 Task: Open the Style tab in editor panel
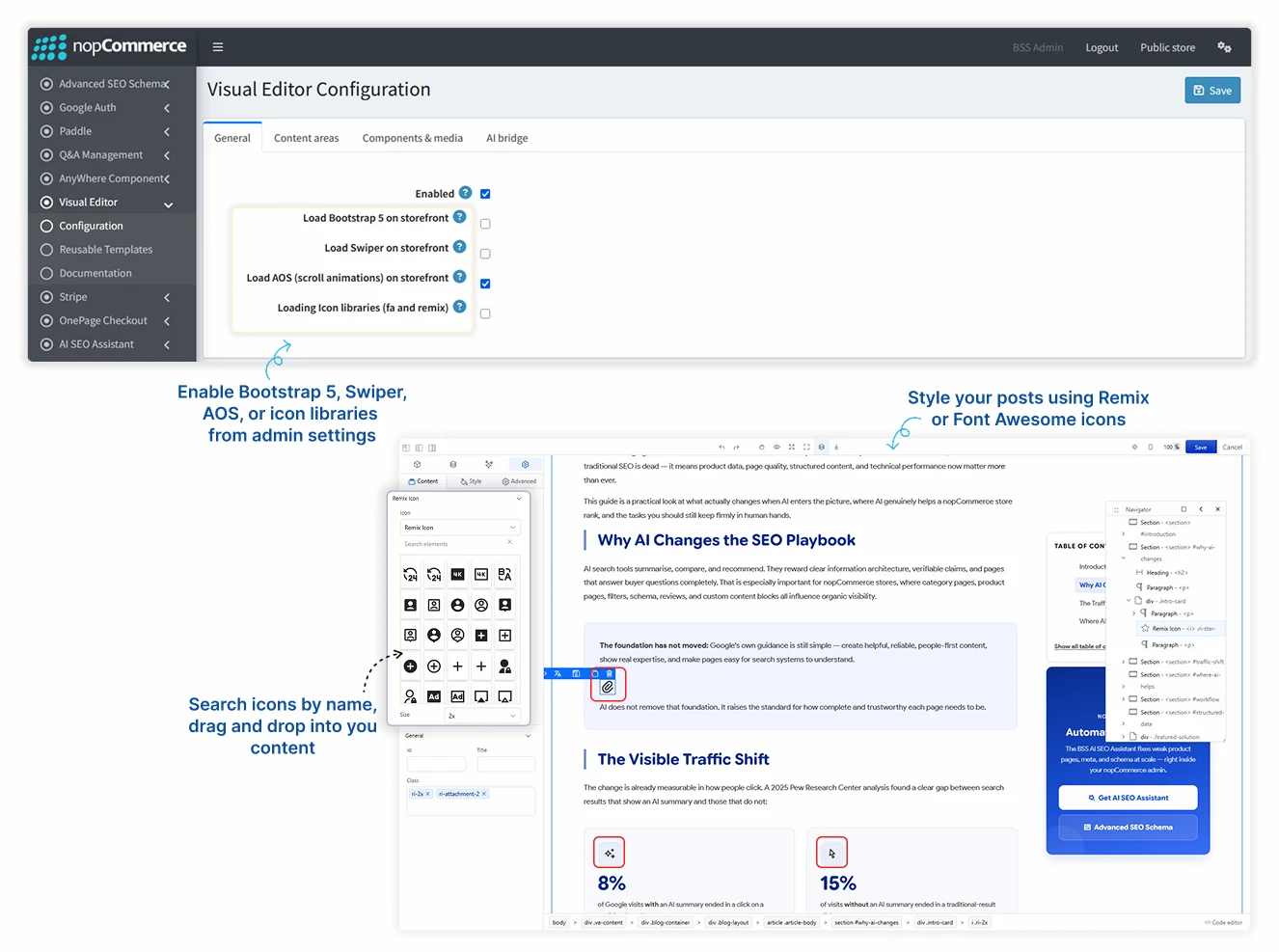[472, 480]
